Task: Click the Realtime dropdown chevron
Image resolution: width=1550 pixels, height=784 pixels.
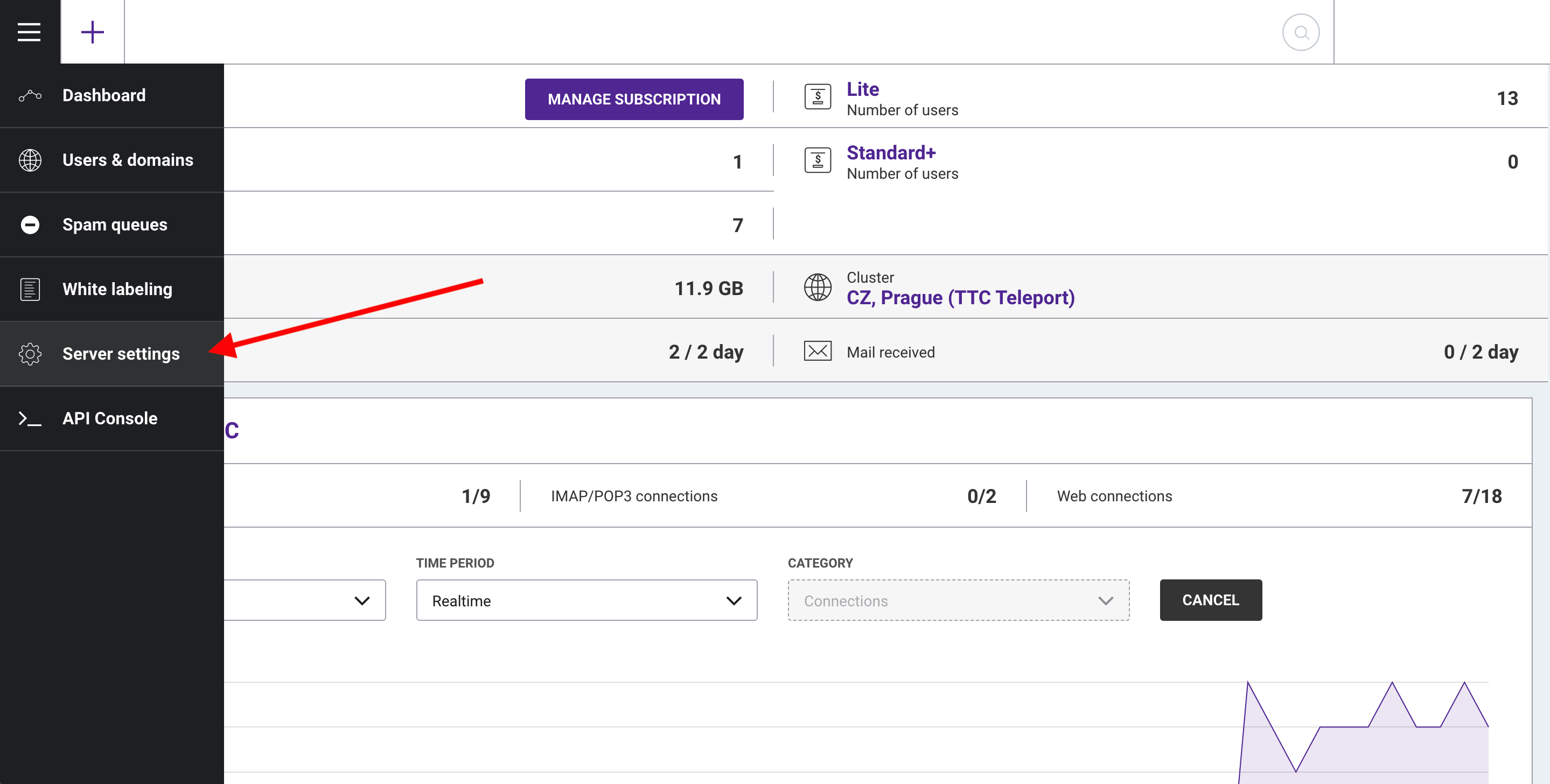Action: pos(734,601)
